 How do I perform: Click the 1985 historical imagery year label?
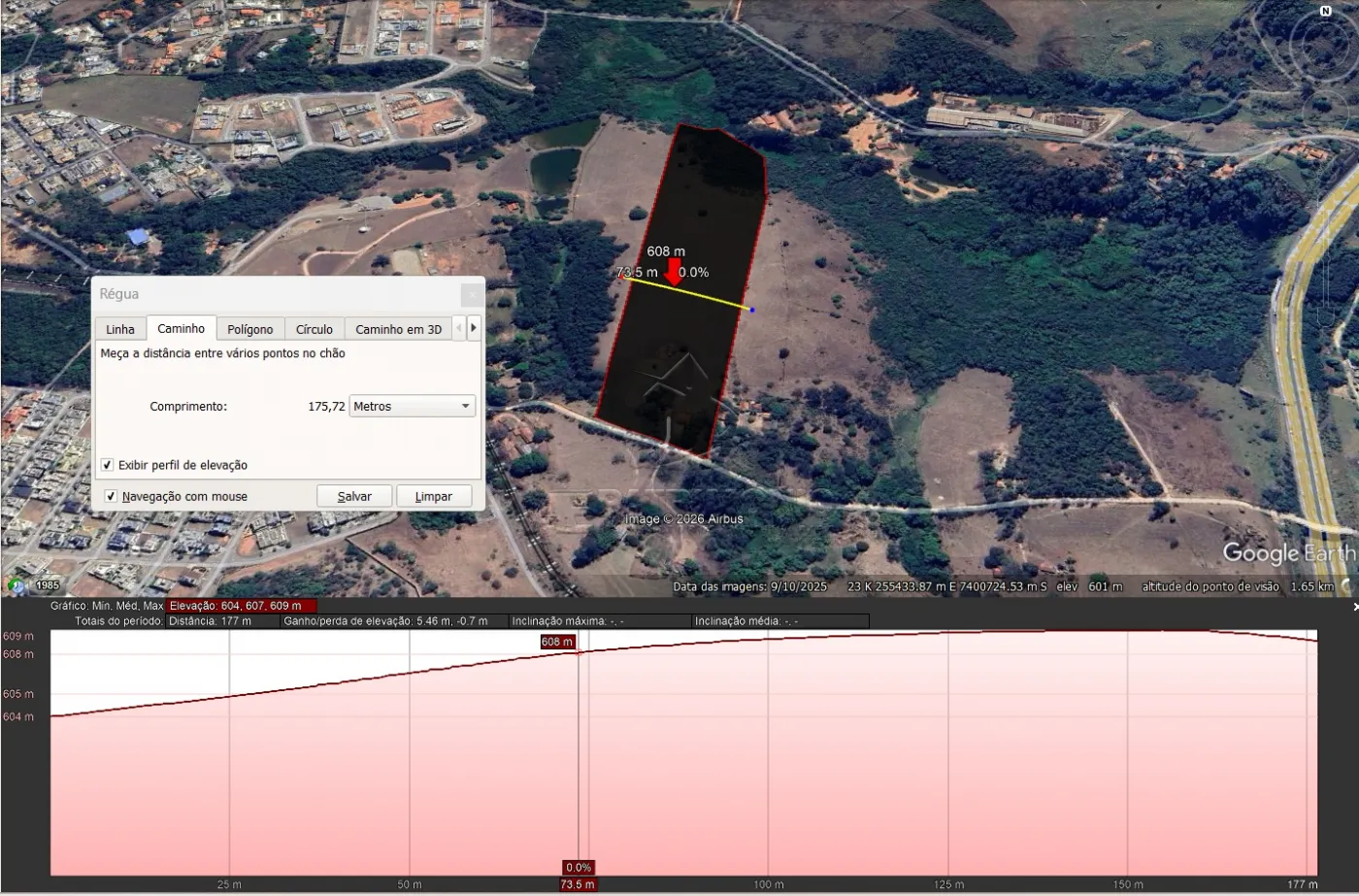coord(48,585)
